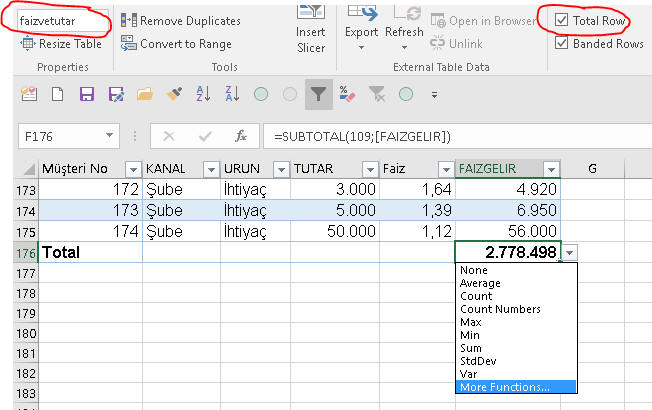This screenshot has height=410, width=652.
Task: Choose Average from the total function list
Action: (x=480, y=283)
